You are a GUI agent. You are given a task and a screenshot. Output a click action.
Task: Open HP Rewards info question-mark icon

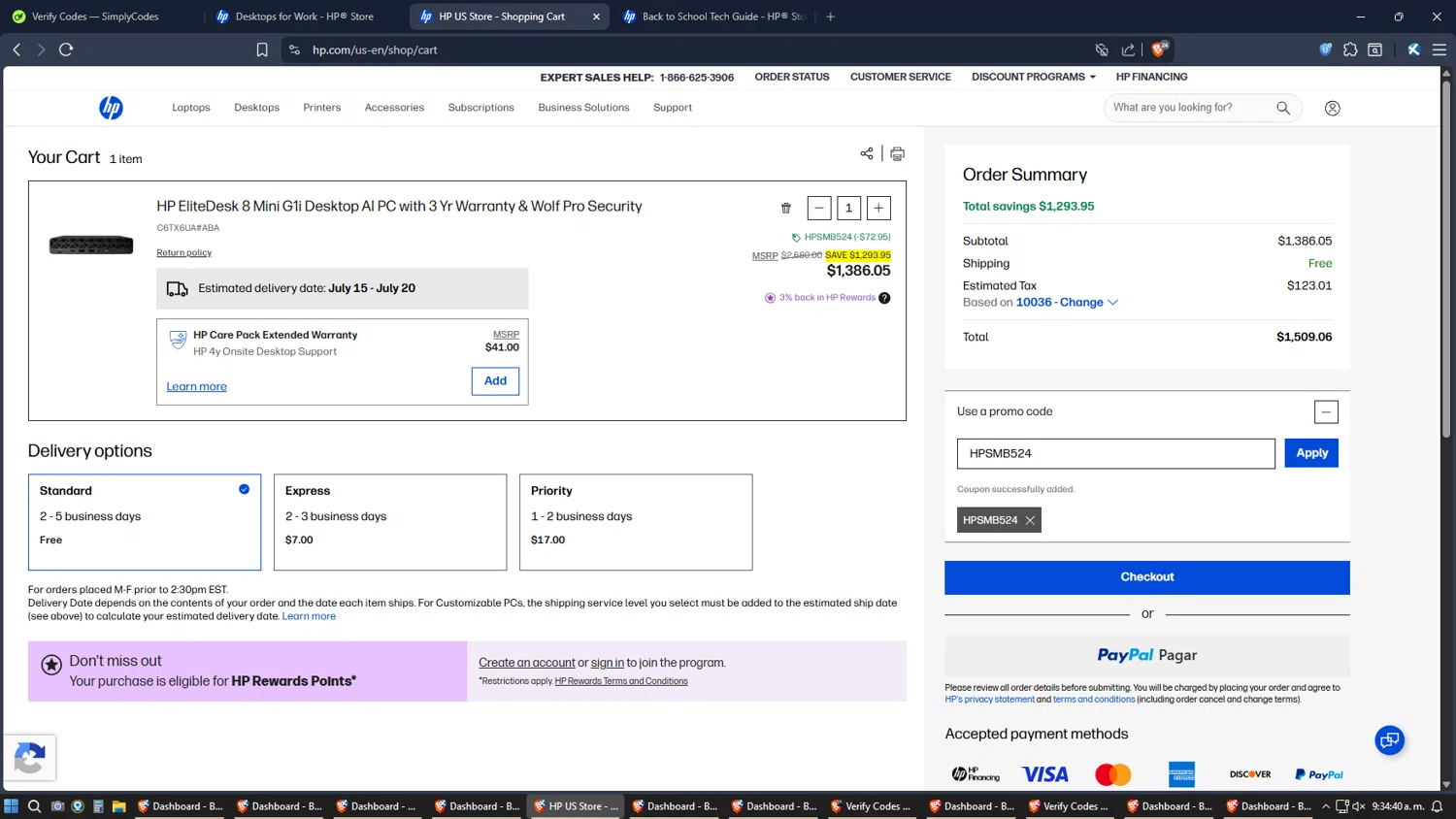[x=884, y=298]
